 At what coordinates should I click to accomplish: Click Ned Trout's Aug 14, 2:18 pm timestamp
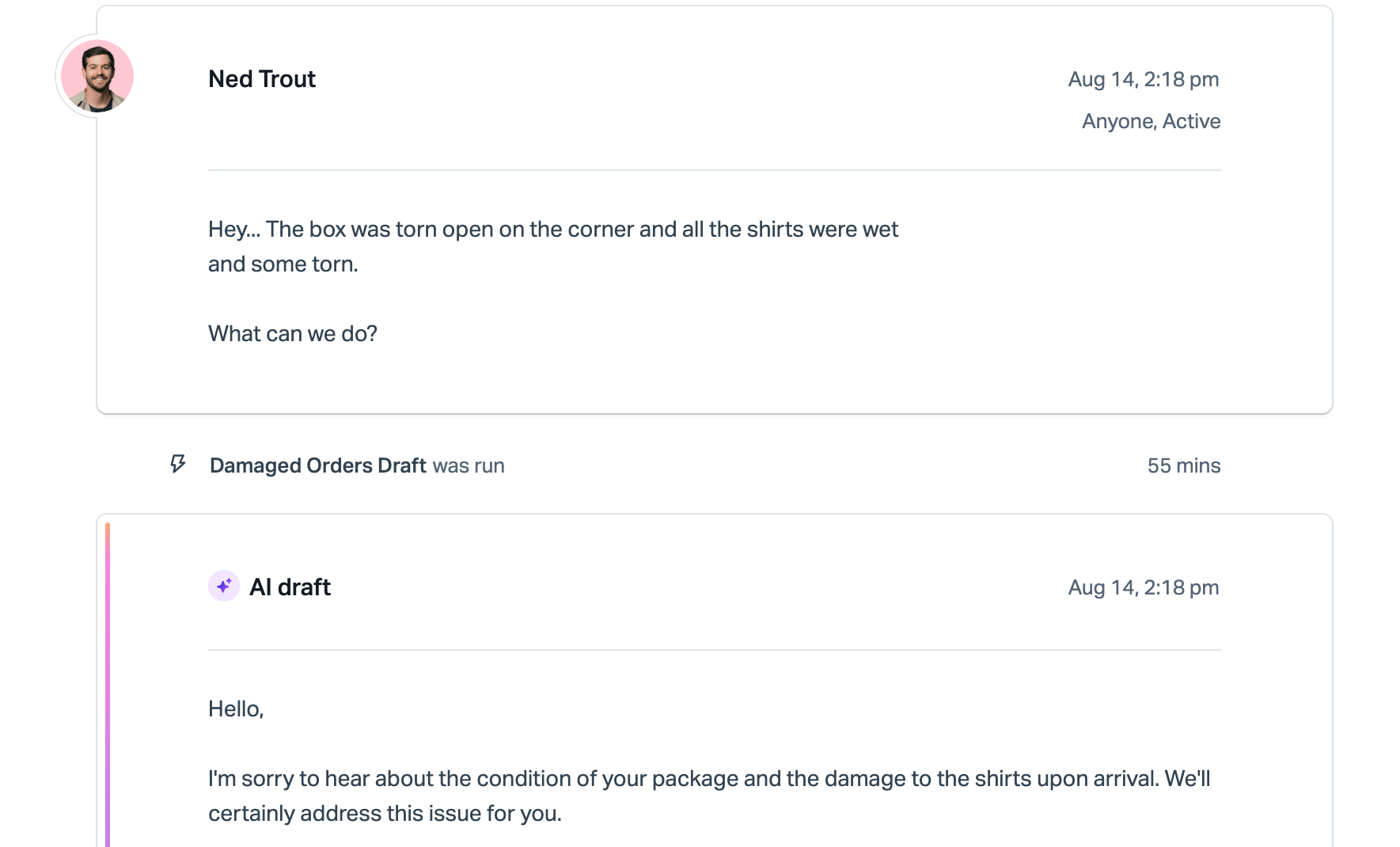click(x=1144, y=79)
